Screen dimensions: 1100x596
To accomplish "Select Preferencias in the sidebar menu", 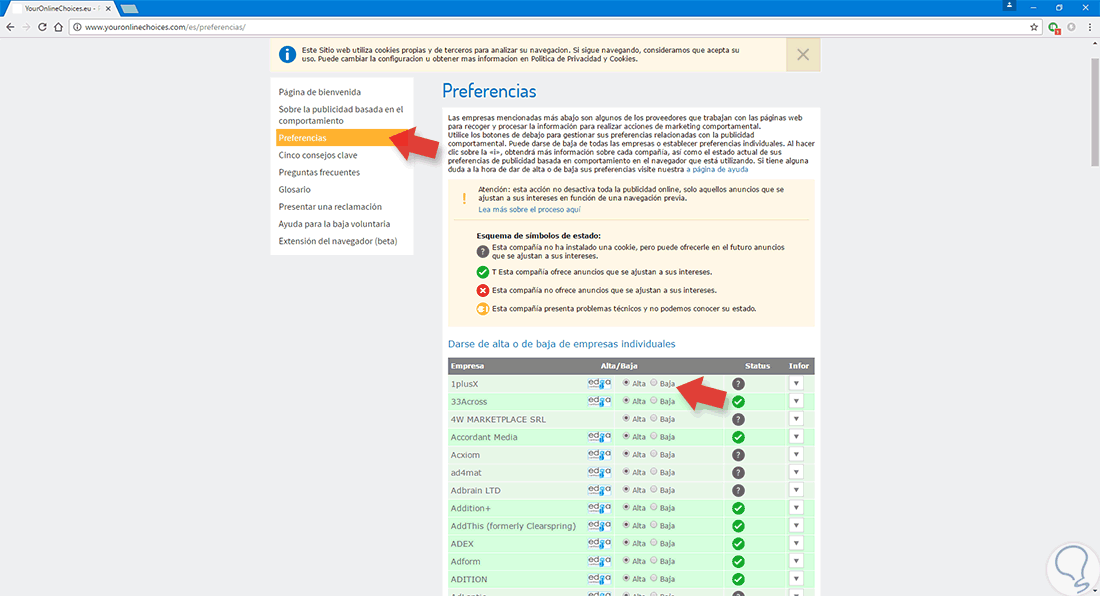I will pos(341,138).
